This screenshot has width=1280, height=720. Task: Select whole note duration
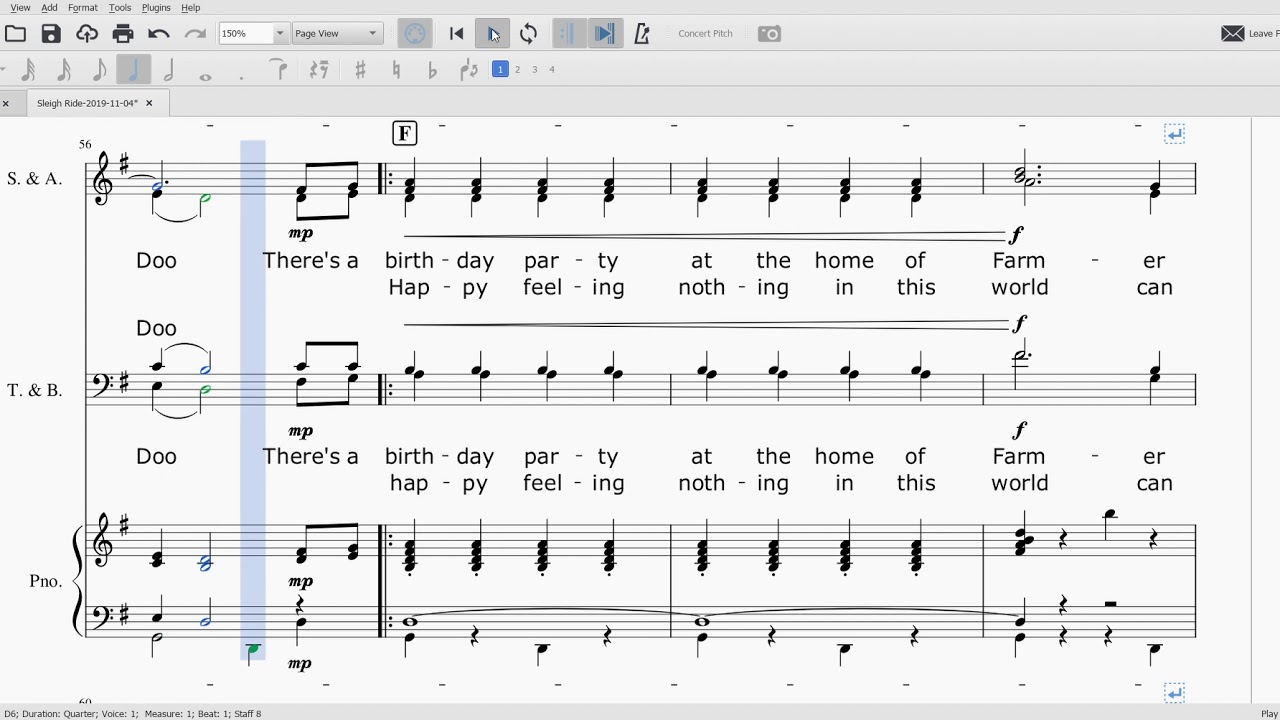(x=205, y=76)
